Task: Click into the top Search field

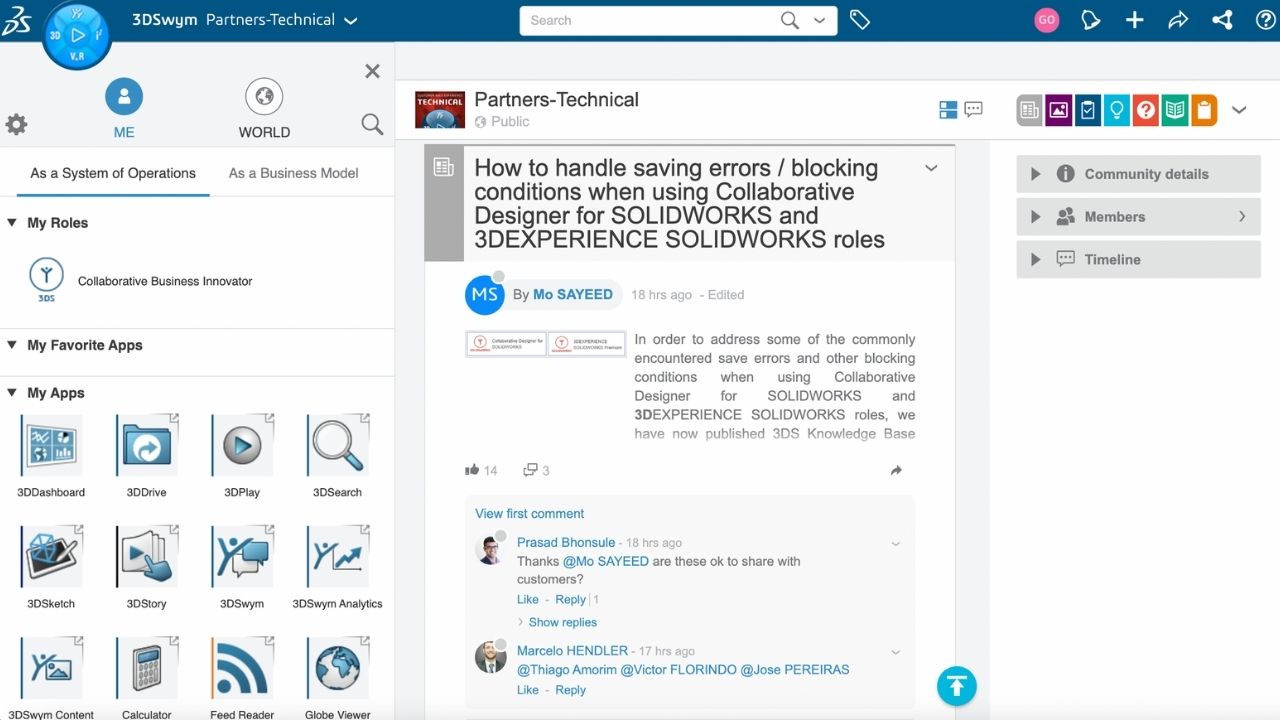Action: pos(650,20)
